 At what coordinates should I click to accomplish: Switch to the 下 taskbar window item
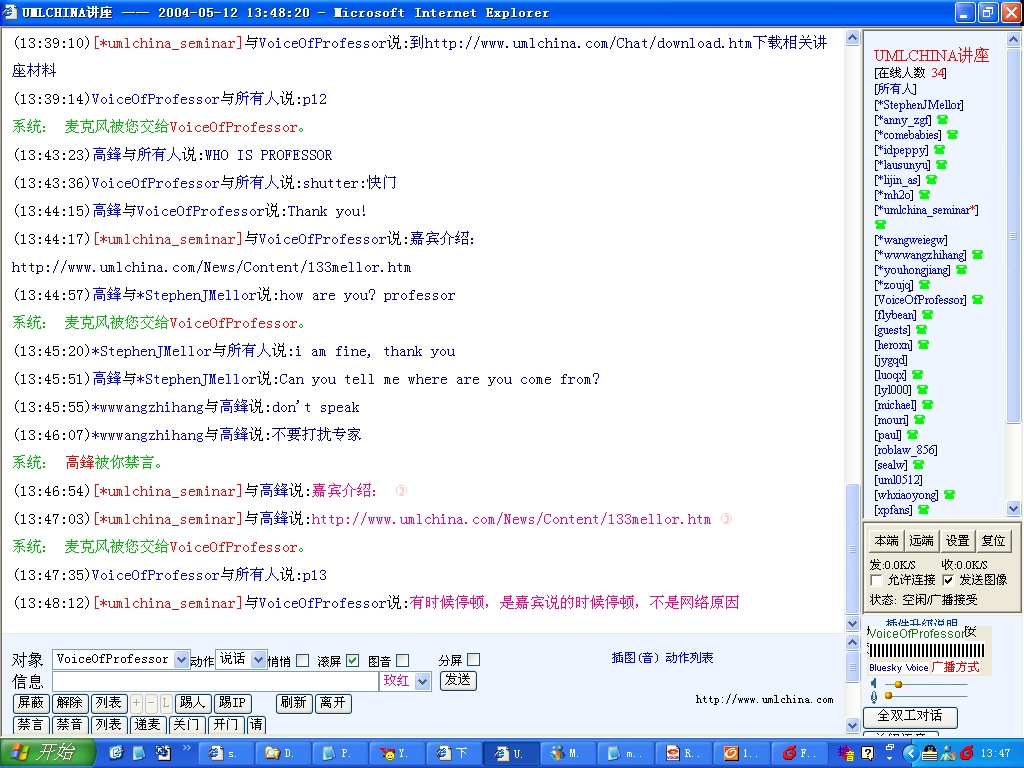tap(453, 754)
